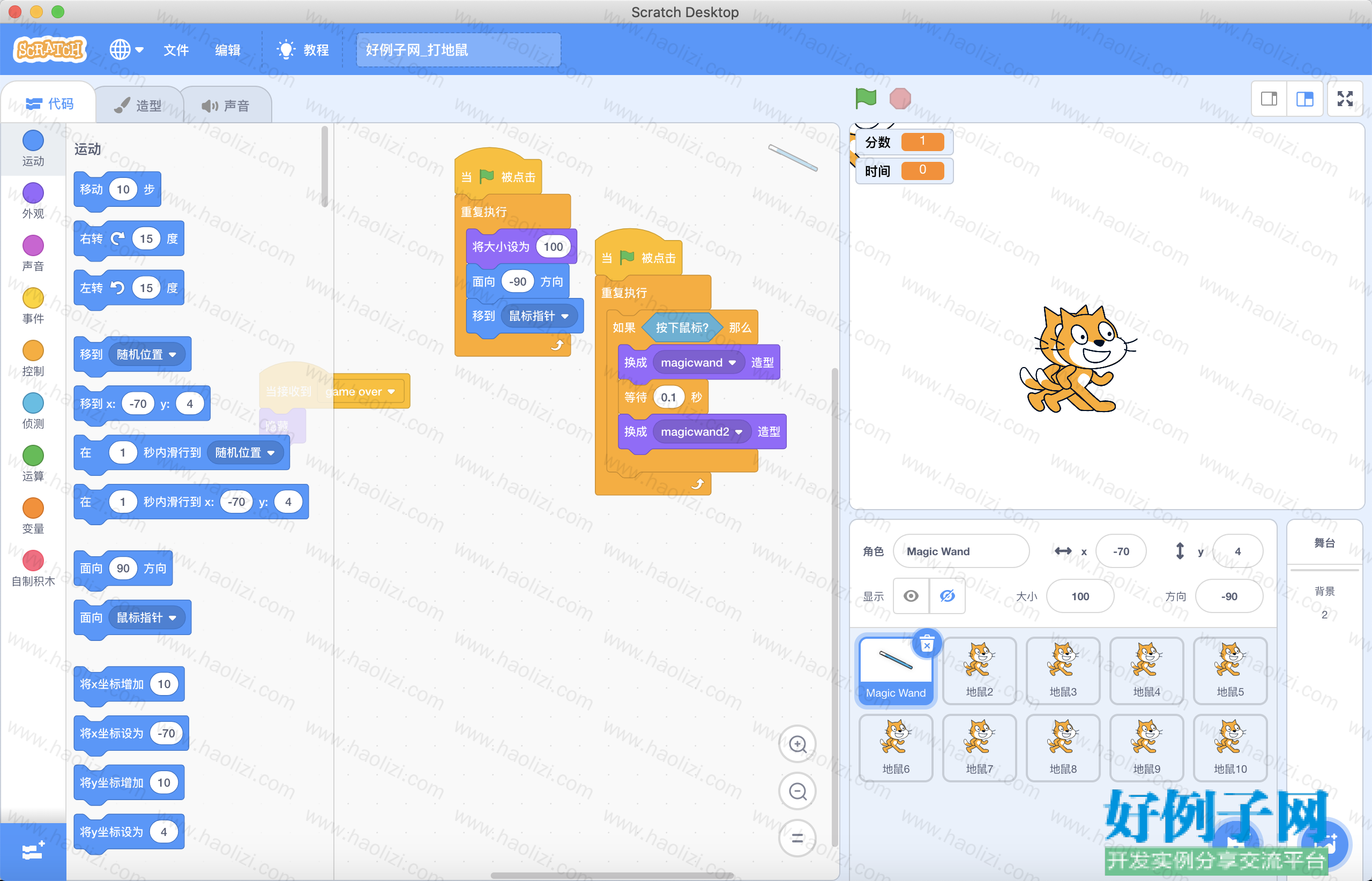Switch to large stage layout
The image size is (1372, 881).
tap(1304, 99)
